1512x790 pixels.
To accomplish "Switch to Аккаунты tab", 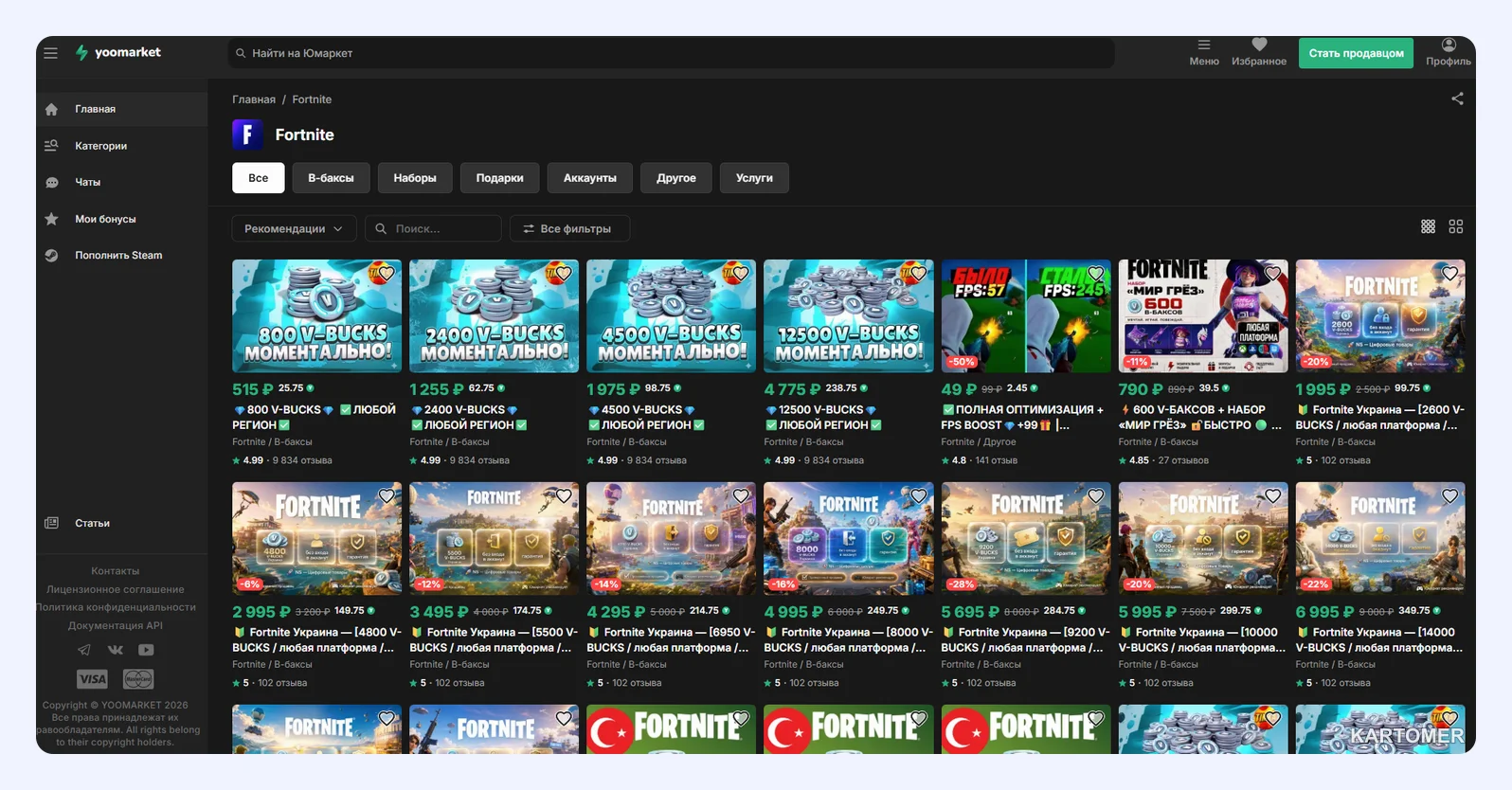I will pos(590,178).
